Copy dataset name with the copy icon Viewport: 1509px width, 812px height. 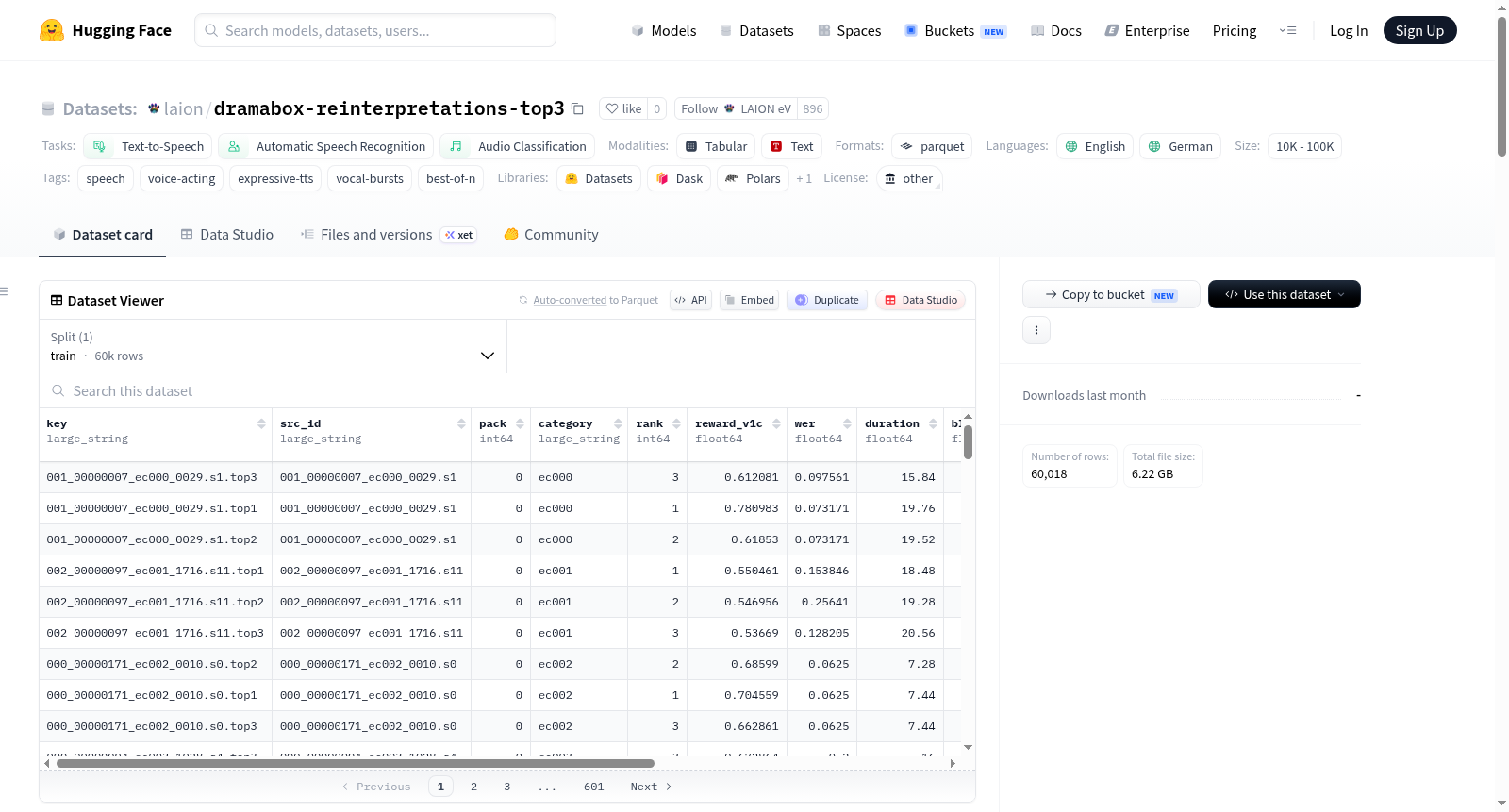pyautogui.click(x=577, y=108)
